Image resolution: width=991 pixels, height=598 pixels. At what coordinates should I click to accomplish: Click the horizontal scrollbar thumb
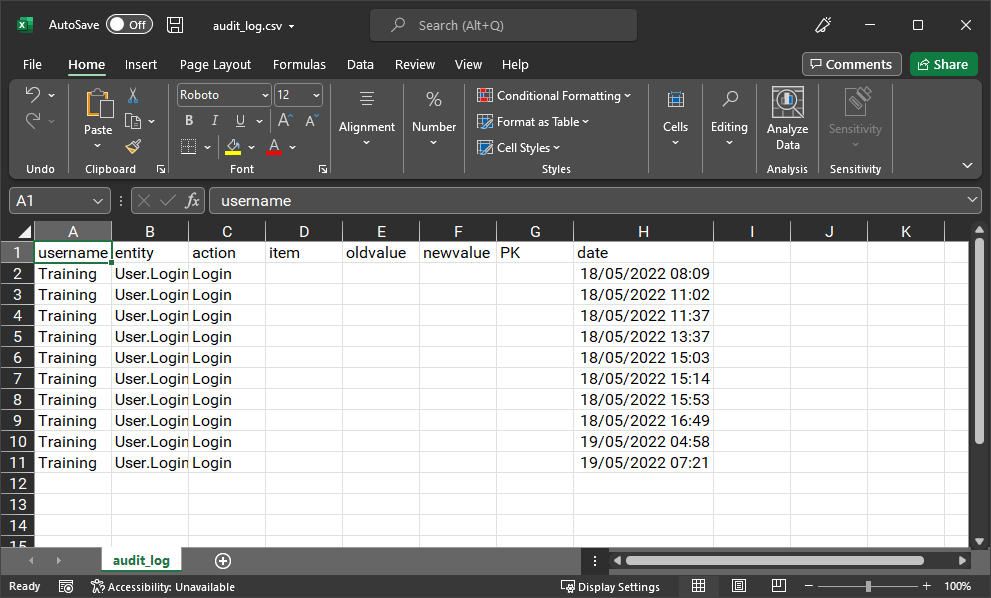point(775,561)
